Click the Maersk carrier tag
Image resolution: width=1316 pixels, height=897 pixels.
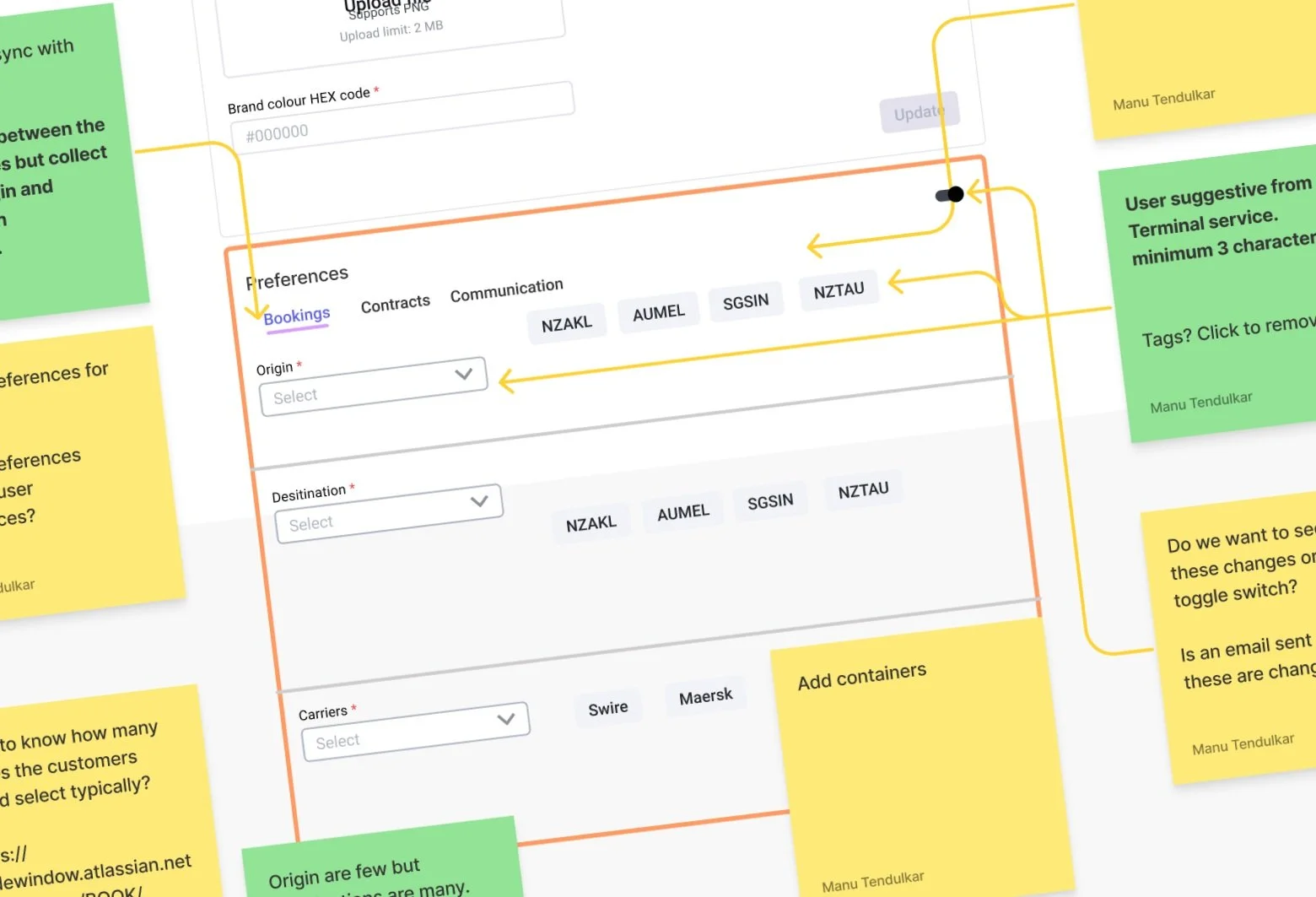pyautogui.click(x=706, y=696)
